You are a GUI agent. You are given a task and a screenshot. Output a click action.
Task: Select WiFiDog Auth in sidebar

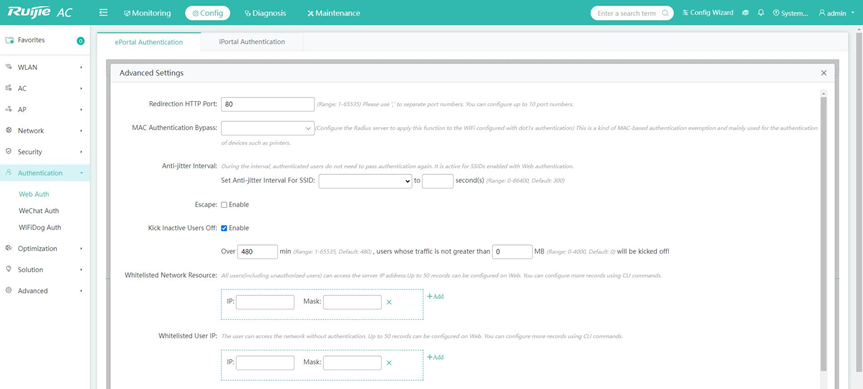pyautogui.click(x=40, y=227)
